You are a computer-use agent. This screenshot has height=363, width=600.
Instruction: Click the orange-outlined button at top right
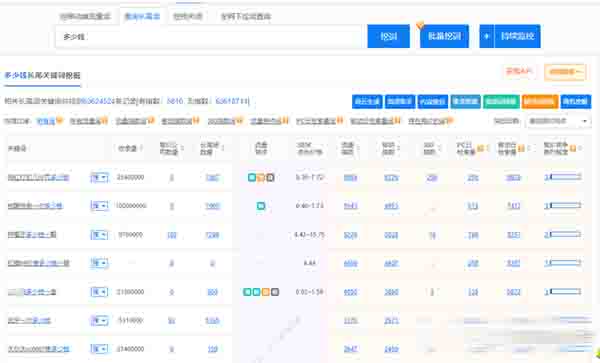(565, 72)
